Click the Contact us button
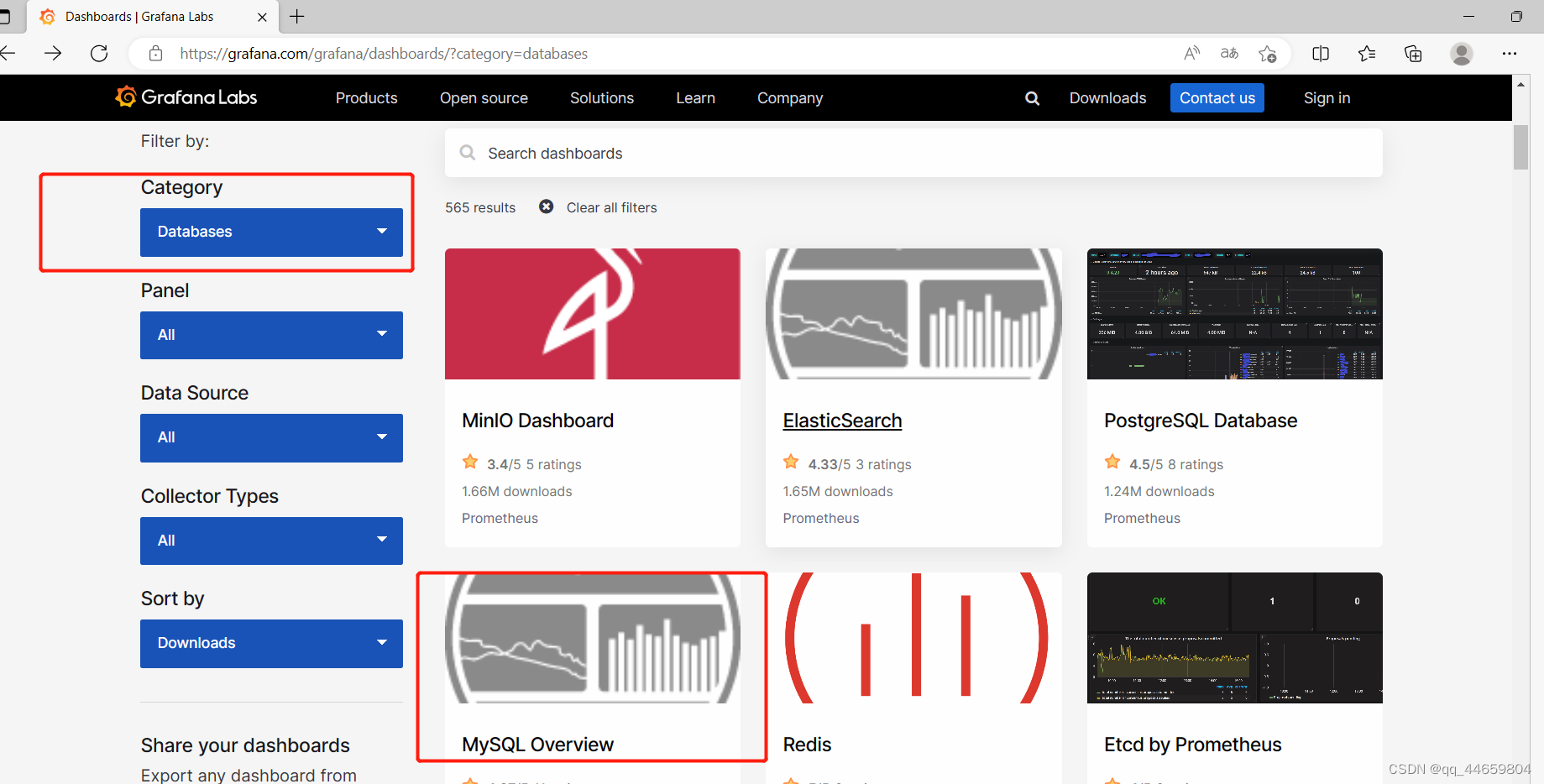1544x784 pixels. 1217,98
